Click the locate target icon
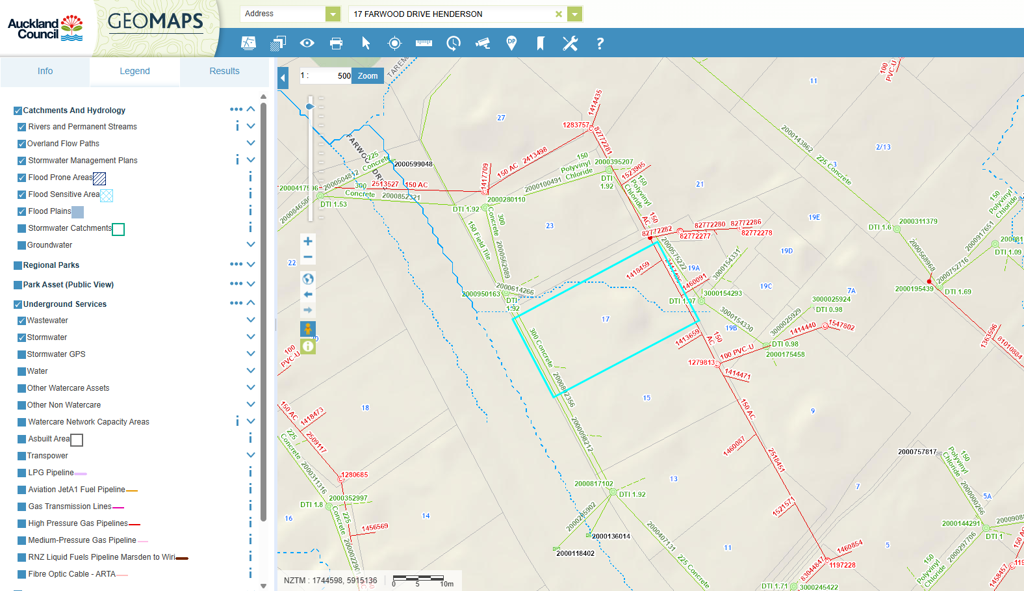This screenshot has width=1024, height=591. click(395, 43)
